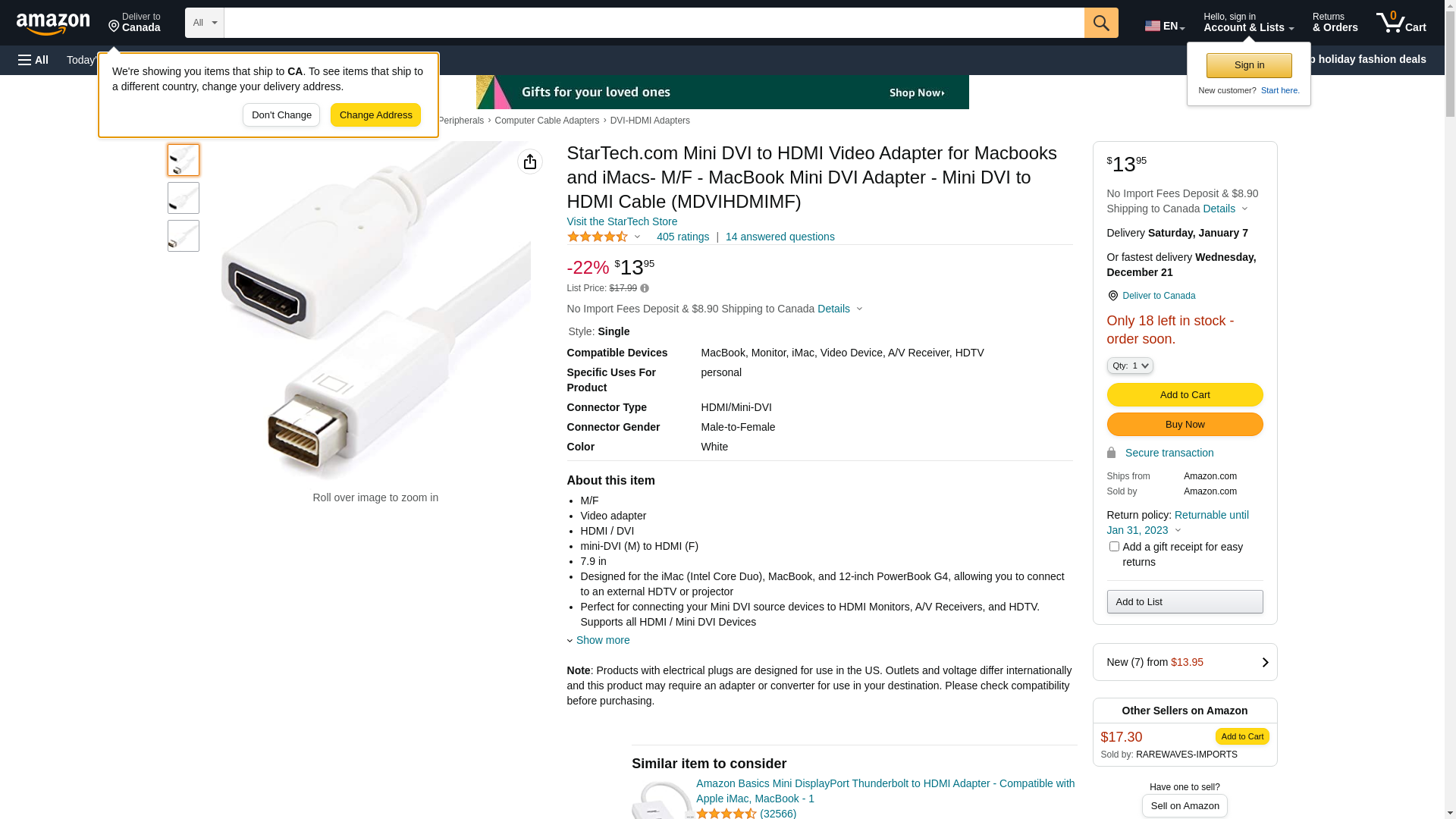
Task: Open Returns & Orders
Action: (1335, 23)
